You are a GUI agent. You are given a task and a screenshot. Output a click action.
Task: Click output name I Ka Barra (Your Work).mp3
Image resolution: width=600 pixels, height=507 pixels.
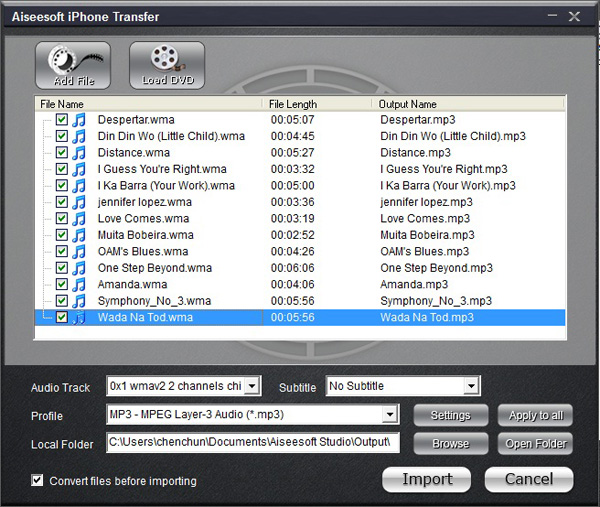[448, 186]
